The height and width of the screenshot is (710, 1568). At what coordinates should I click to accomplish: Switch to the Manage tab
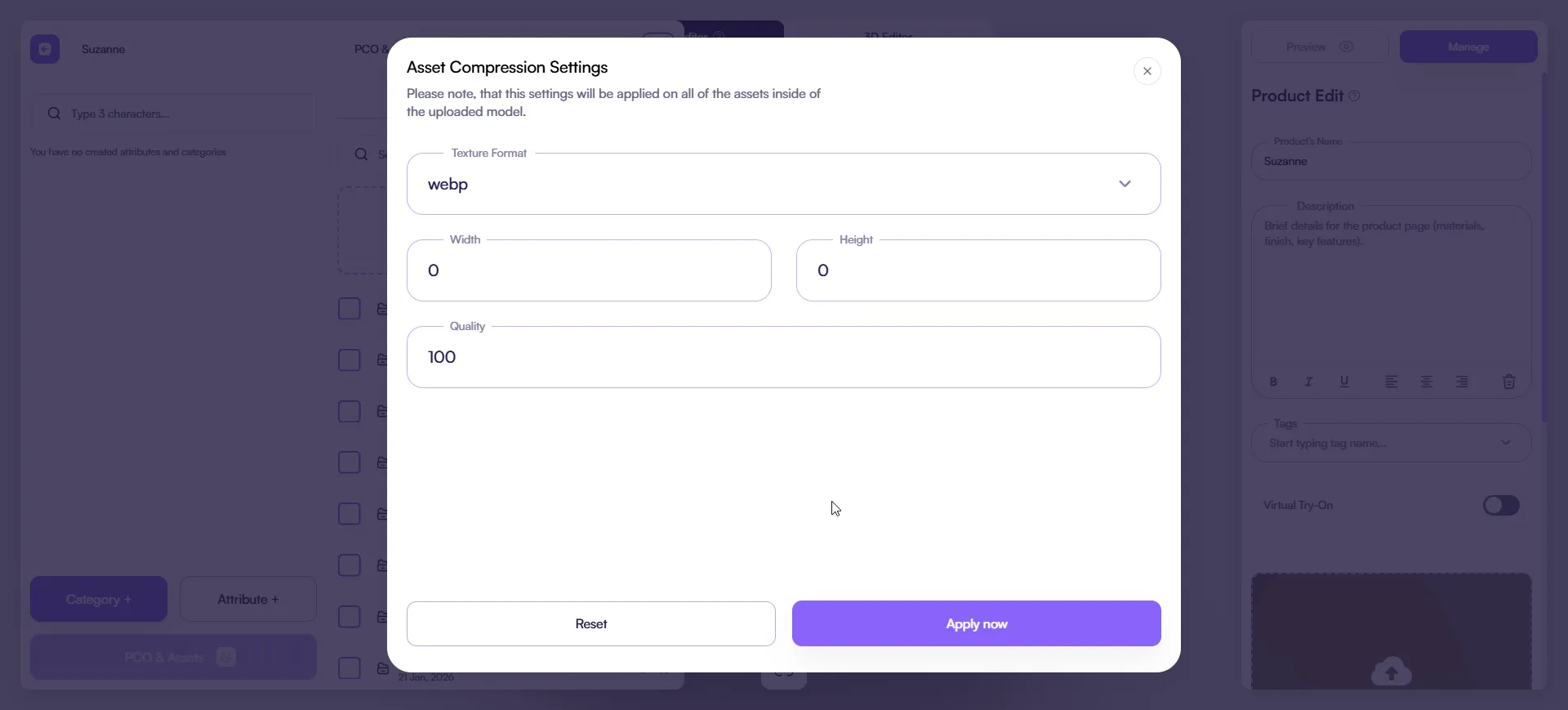(1468, 47)
